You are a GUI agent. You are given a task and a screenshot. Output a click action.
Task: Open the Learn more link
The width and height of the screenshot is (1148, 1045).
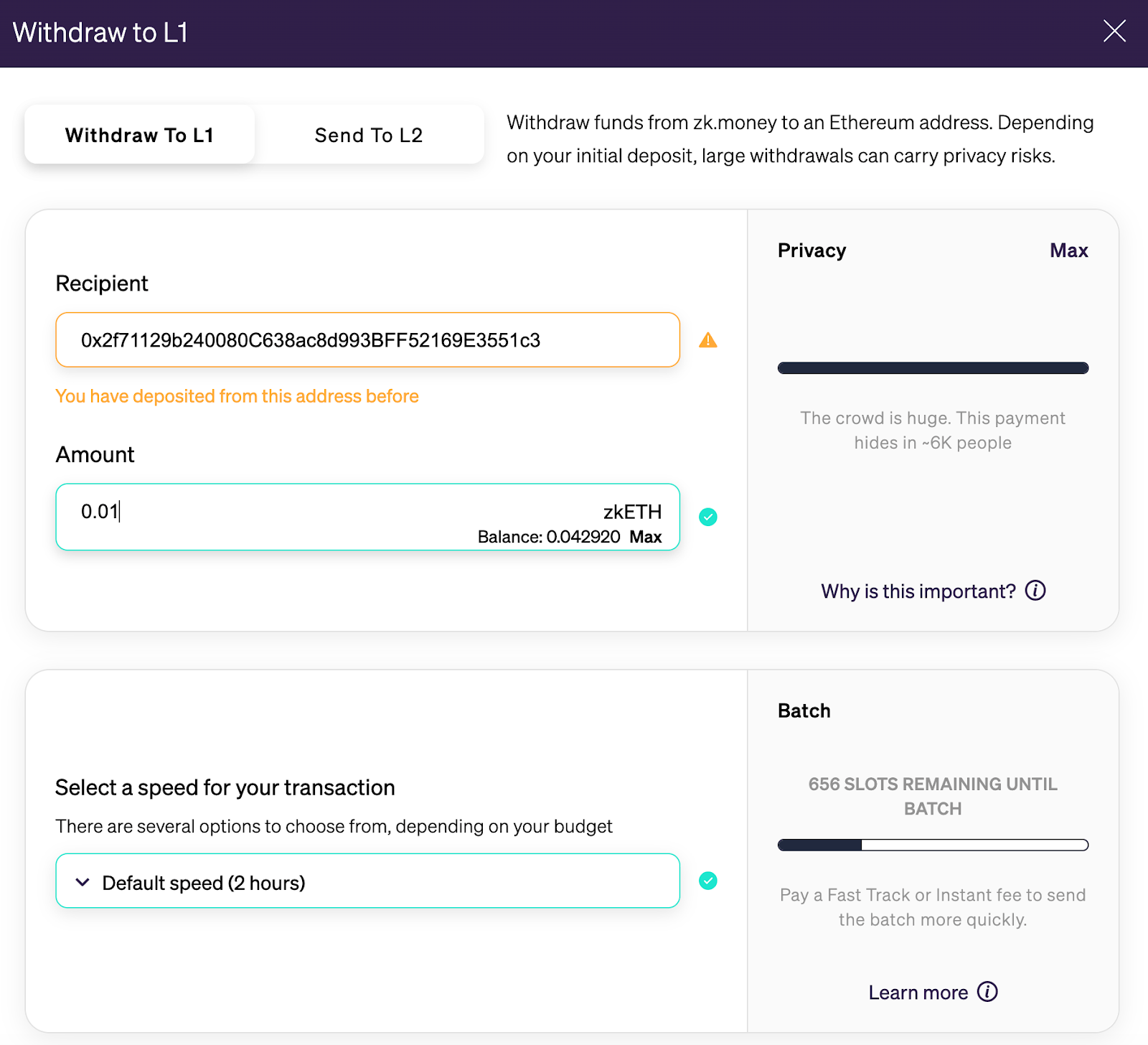pos(918,993)
